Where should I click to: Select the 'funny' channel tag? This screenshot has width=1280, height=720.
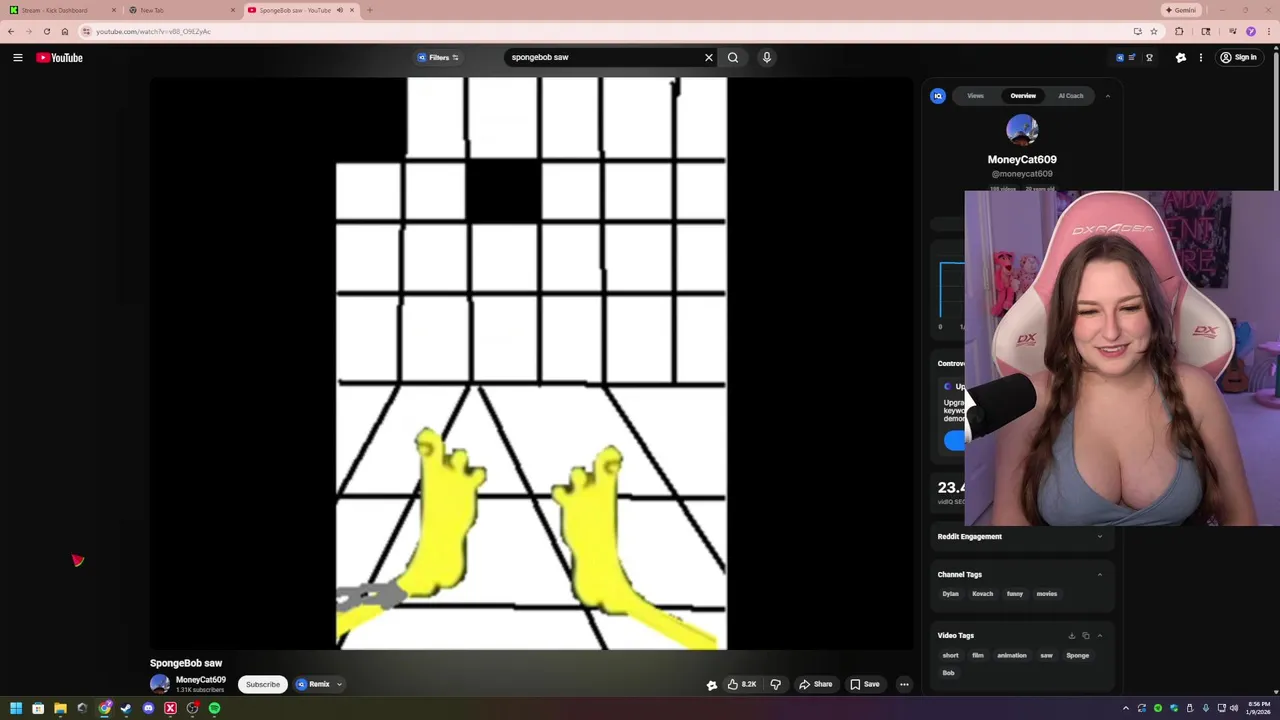point(1015,594)
